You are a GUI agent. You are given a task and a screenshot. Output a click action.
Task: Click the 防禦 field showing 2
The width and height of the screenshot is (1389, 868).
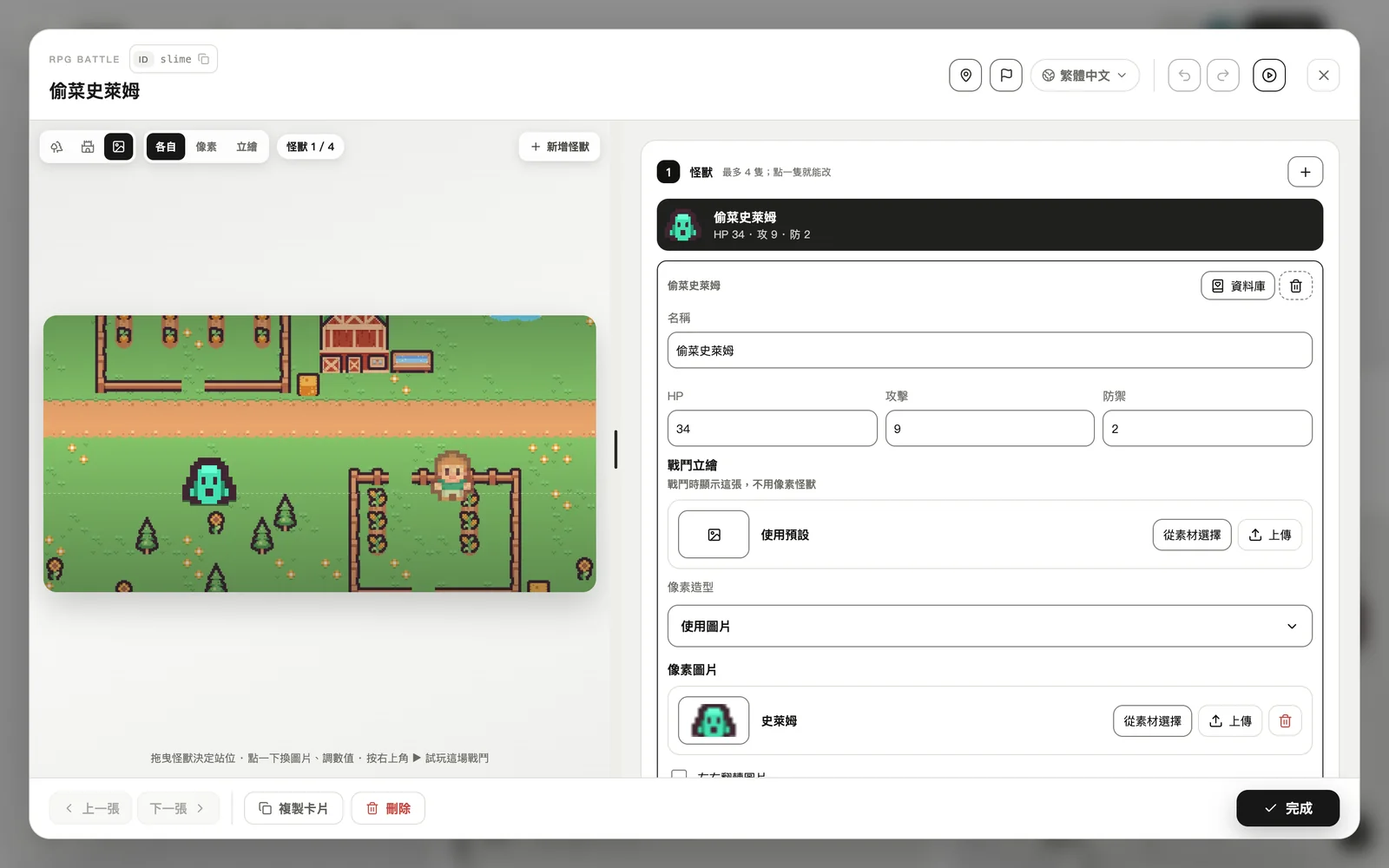pos(1207,429)
